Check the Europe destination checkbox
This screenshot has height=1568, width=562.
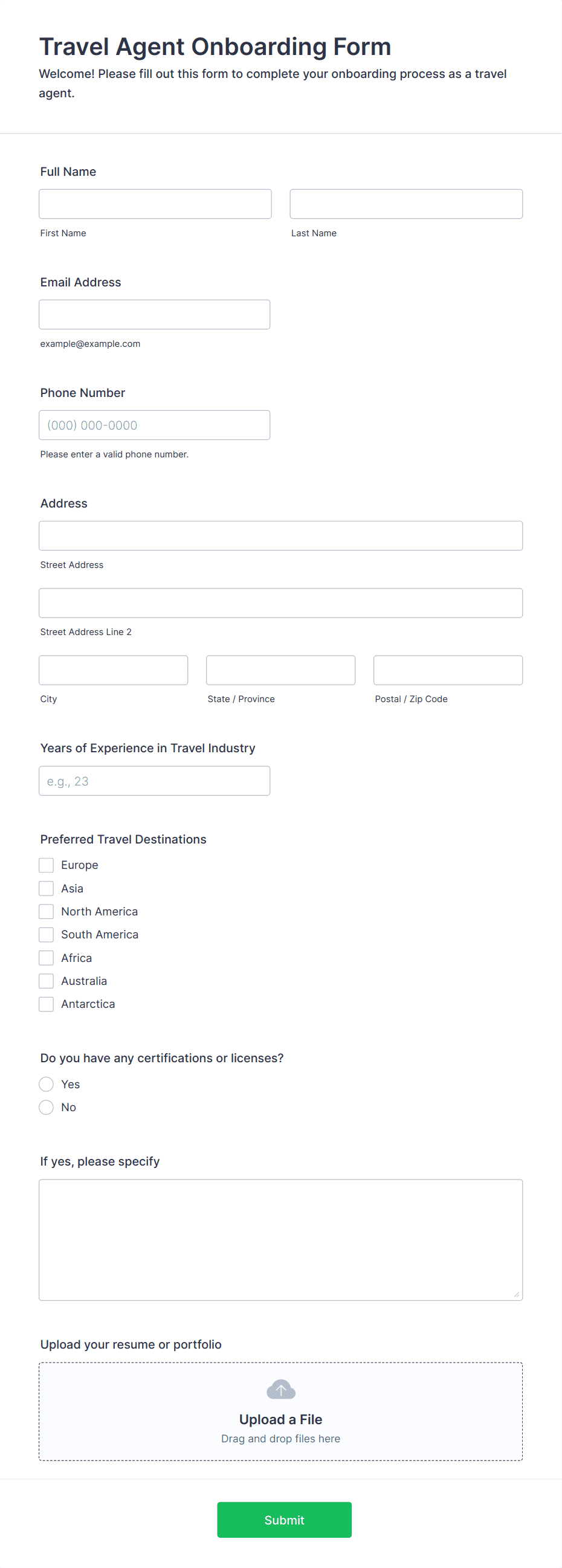pos(47,865)
